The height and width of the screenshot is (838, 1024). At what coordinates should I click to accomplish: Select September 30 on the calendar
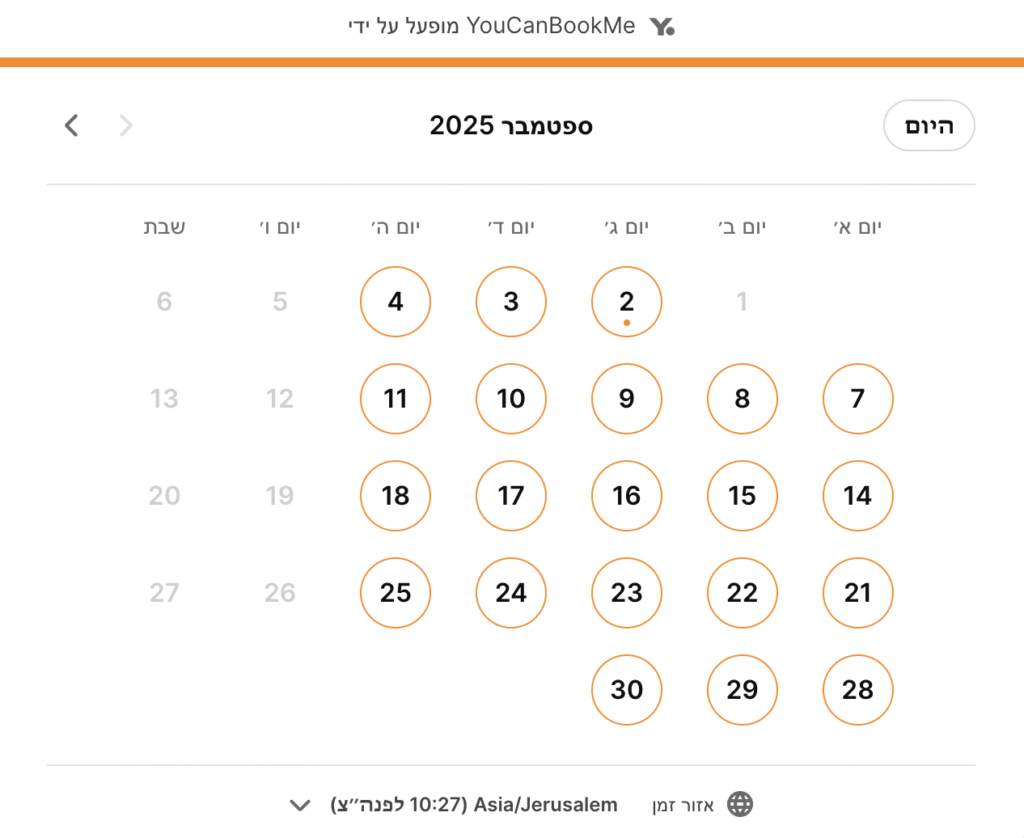627,690
